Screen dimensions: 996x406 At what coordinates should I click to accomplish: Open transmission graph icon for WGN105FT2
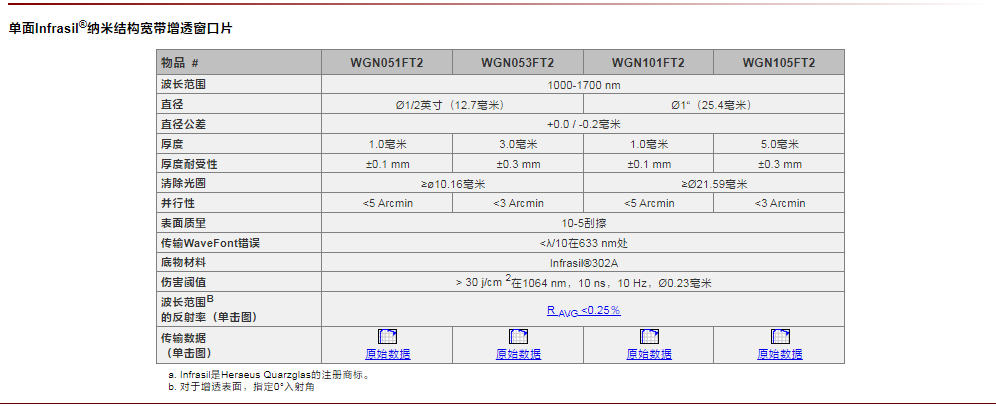[x=779, y=337]
